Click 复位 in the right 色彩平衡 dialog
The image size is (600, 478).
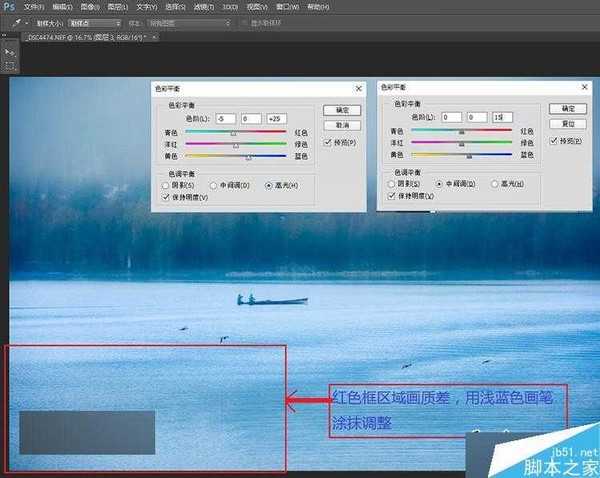coord(568,124)
